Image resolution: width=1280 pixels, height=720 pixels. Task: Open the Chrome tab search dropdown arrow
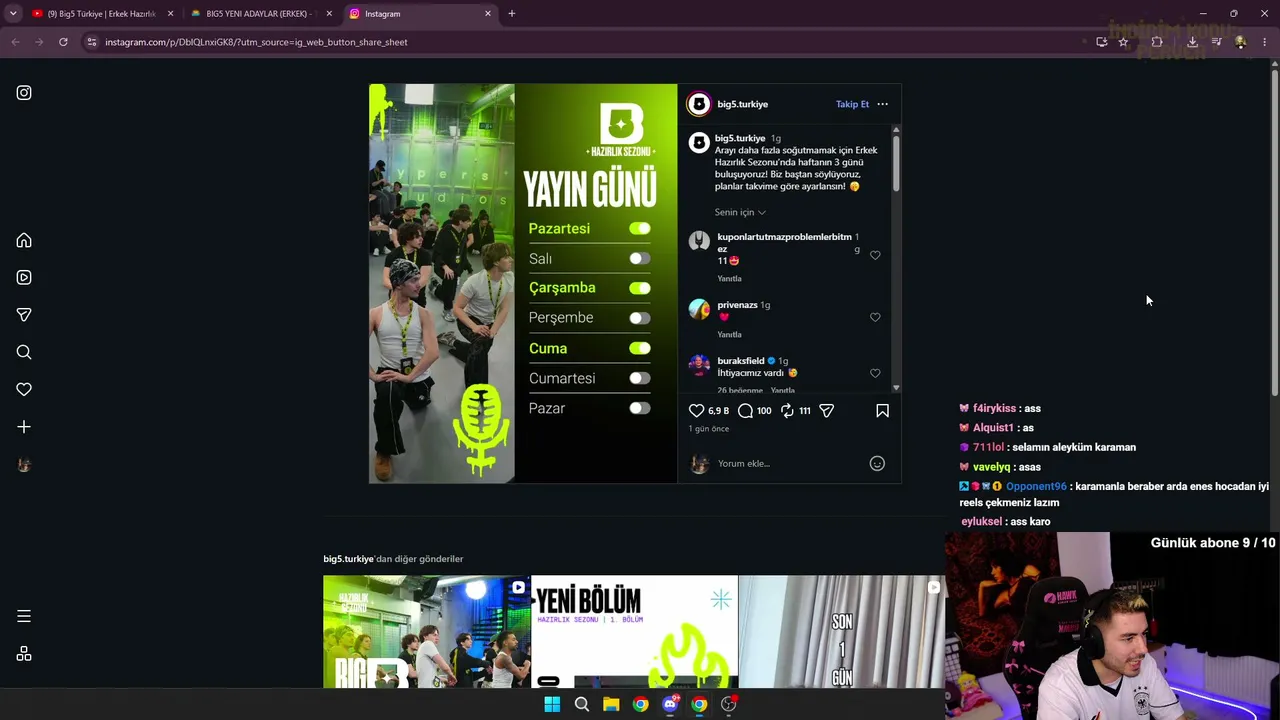coord(13,14)
